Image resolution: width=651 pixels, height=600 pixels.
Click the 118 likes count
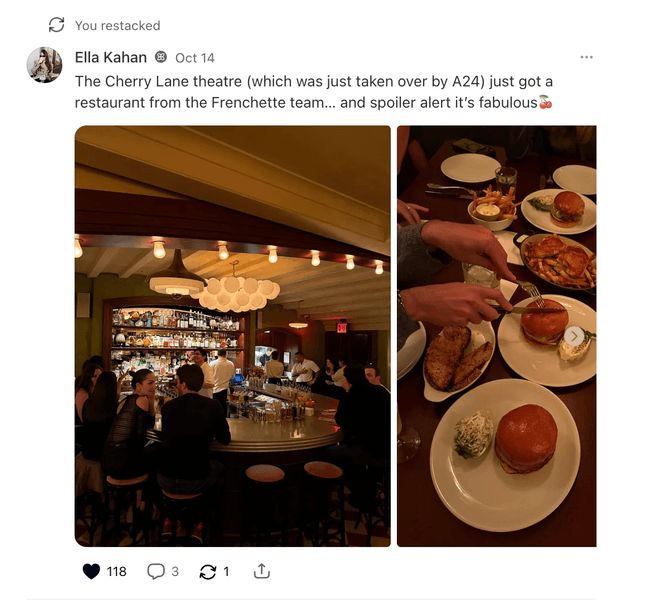(116, 572)
